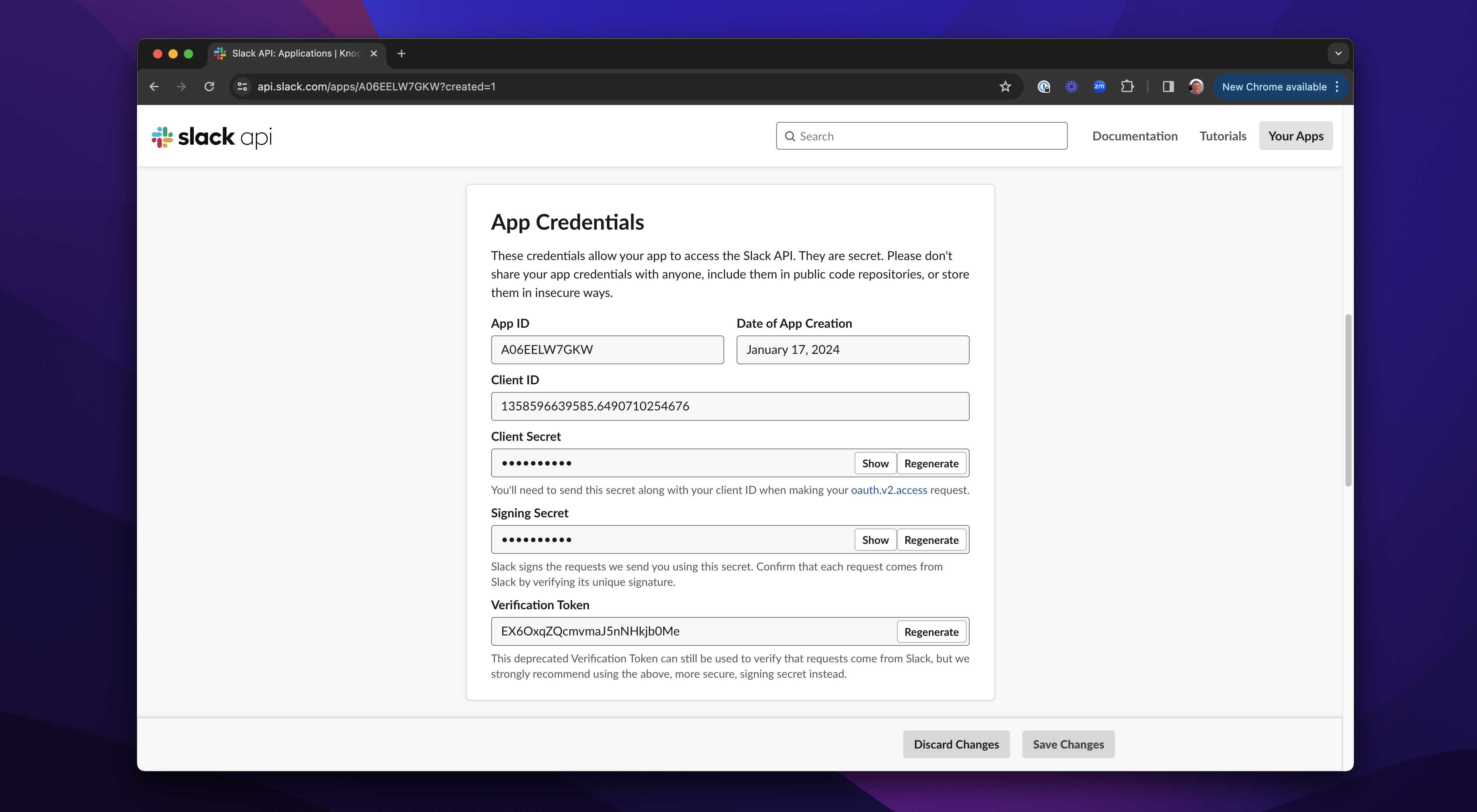Bookmark the page using the star icon
The height and width of the screenshot is (812, 1477).
(1005, 87)
